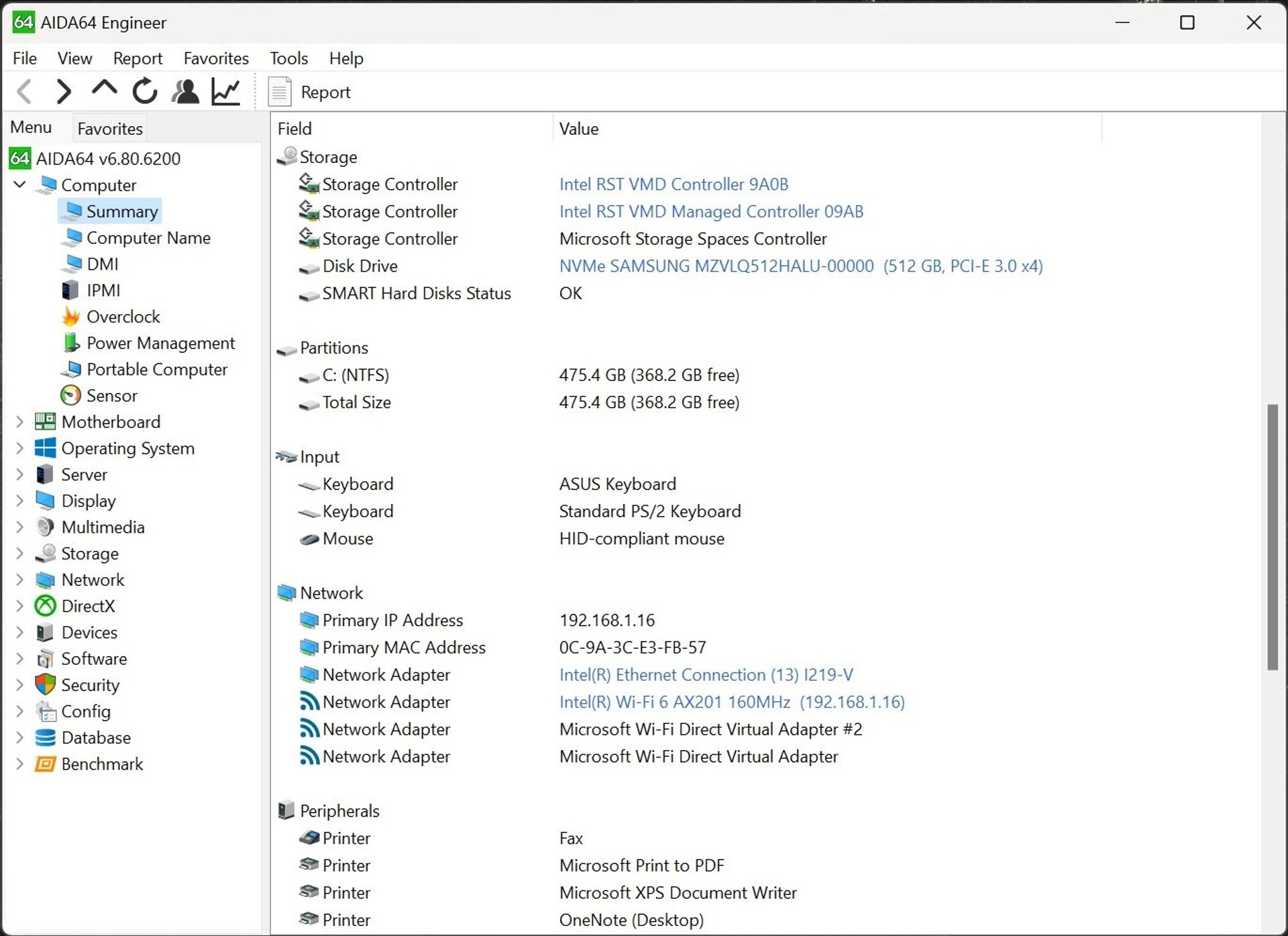The image size is (1288, 936).
Task: Select the Benchmark item in sidebar
Action: [x=102, y=764]
